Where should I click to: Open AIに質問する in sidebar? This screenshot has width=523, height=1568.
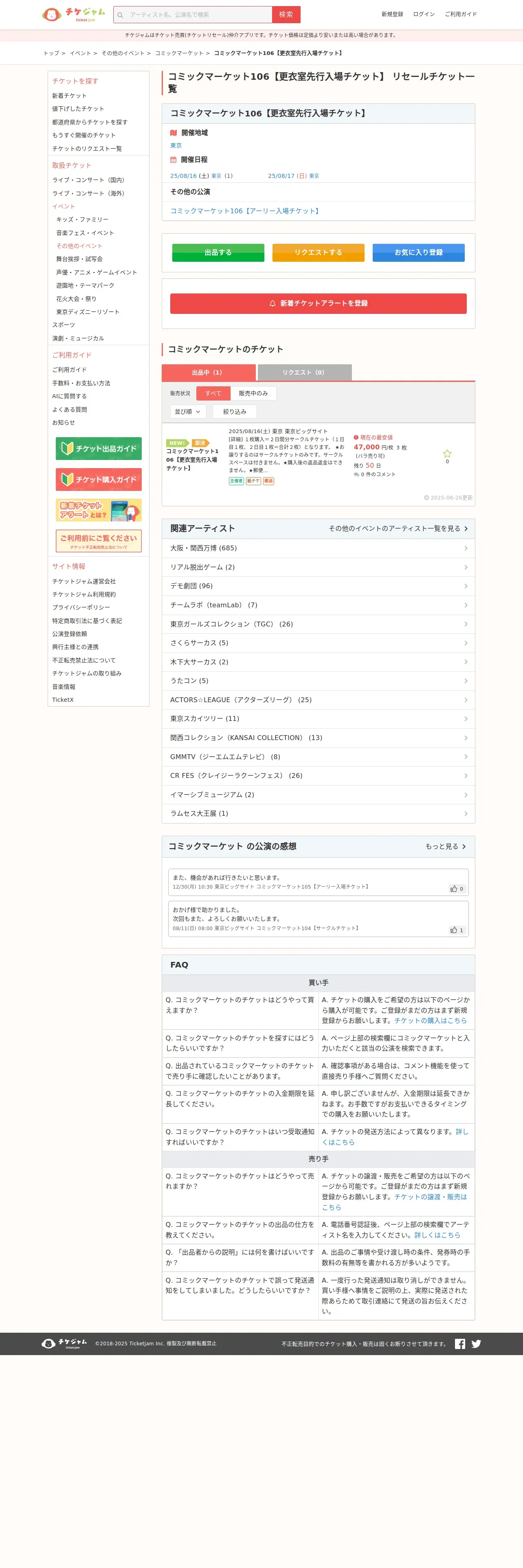point(69,396)
